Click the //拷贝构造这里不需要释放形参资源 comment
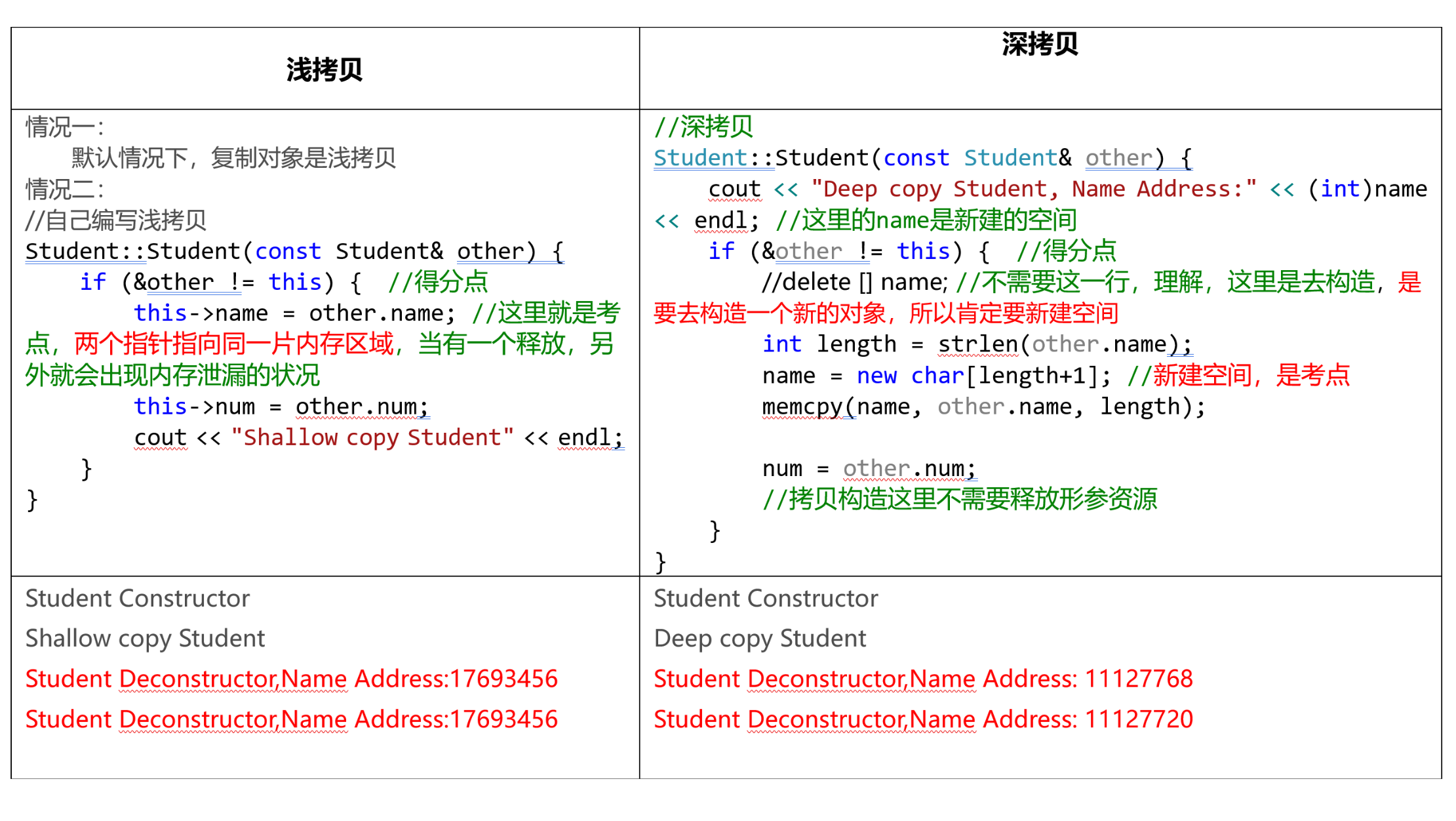 pos(960,499)
